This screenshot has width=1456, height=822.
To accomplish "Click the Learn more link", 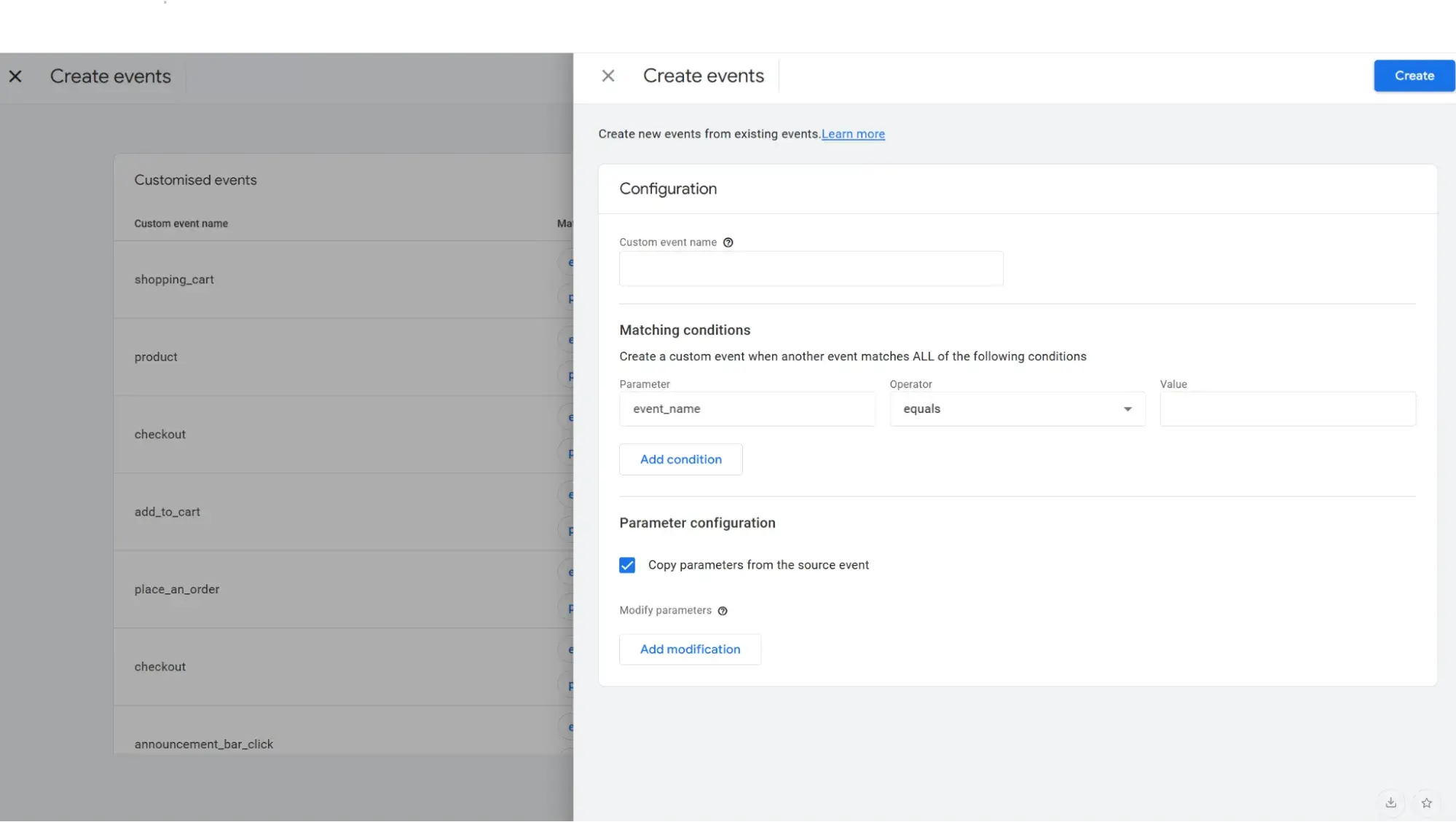I will click(853, 133).
